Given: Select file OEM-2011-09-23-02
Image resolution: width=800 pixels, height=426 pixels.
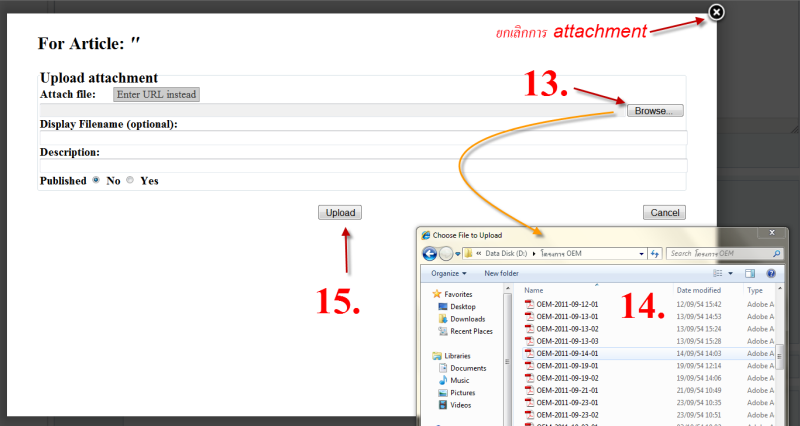Looking at the screenshot, I should click(567, 415).
